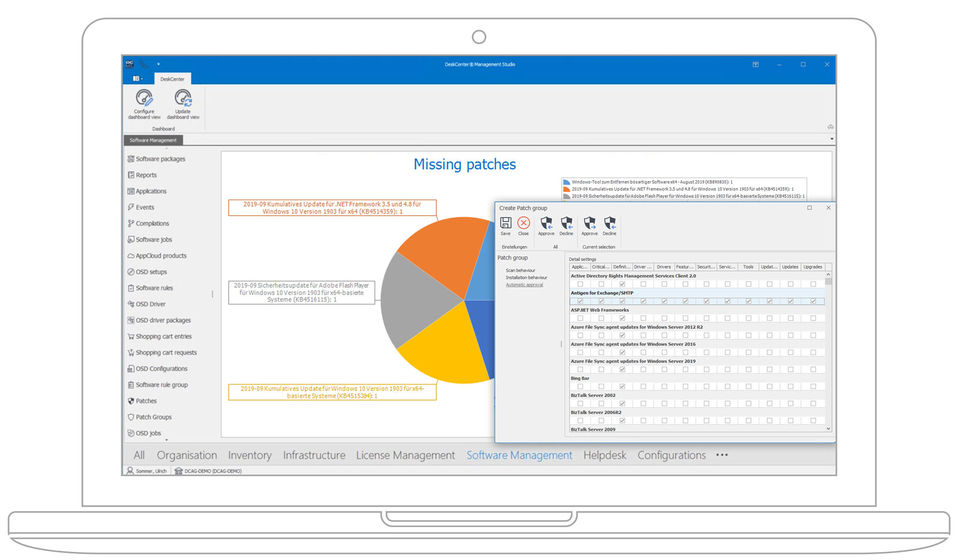Image resolution: width=960 pixels, height=560 pixels.
Task: Sort by the Drivers column header
Action: pyautogui.click(x=664, y=267)
